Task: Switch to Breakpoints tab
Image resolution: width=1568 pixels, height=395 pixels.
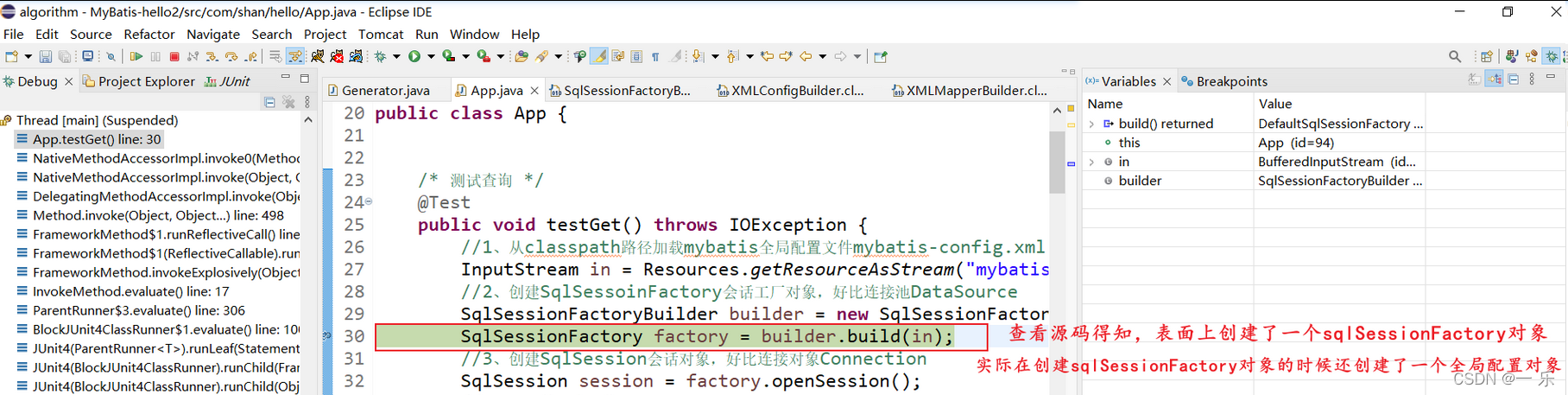Action: [x=1224, y=81]
